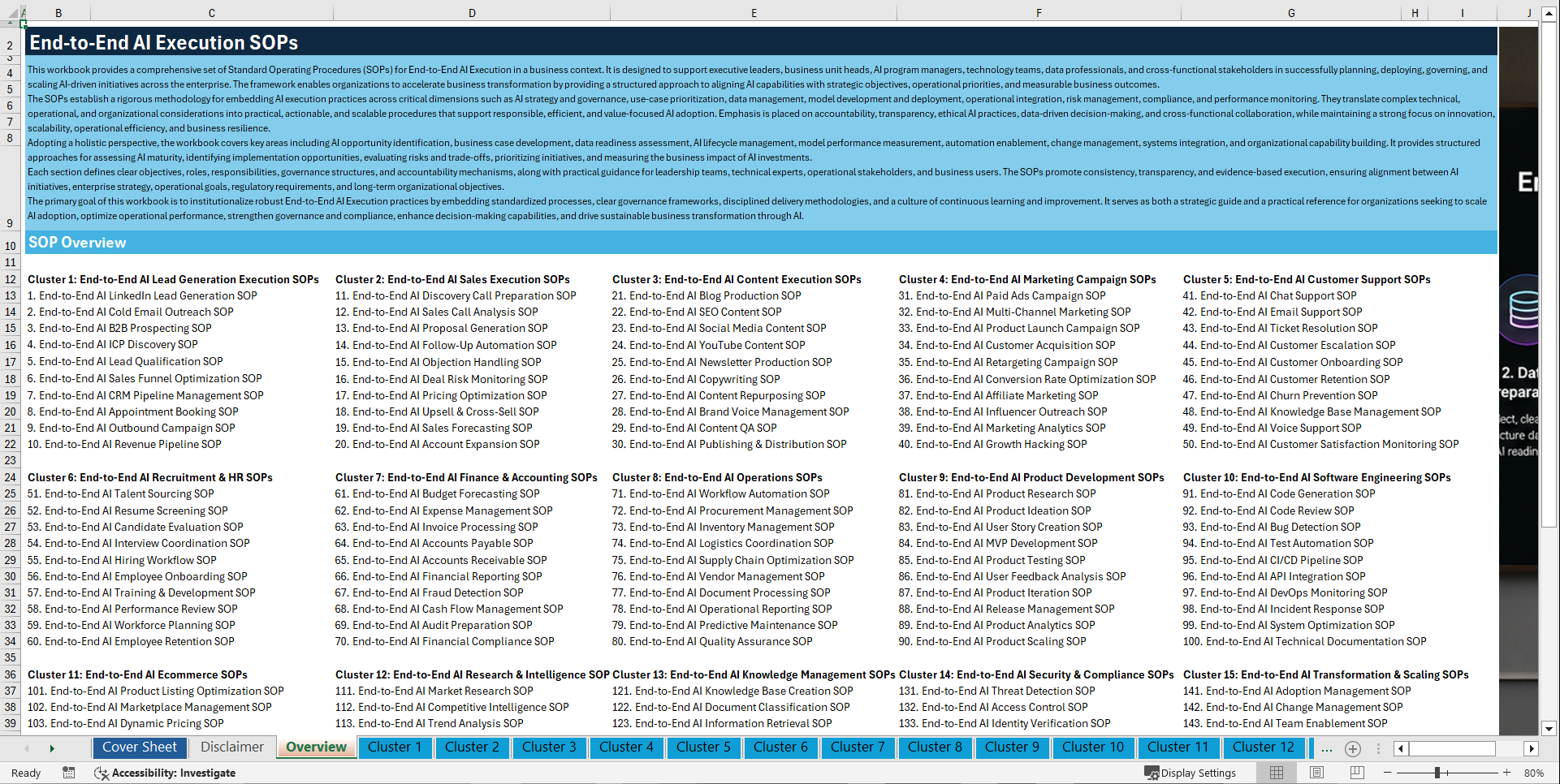Click the 80% zoom level
This screenshot has height=784, width=1560.
(1534, 773)
